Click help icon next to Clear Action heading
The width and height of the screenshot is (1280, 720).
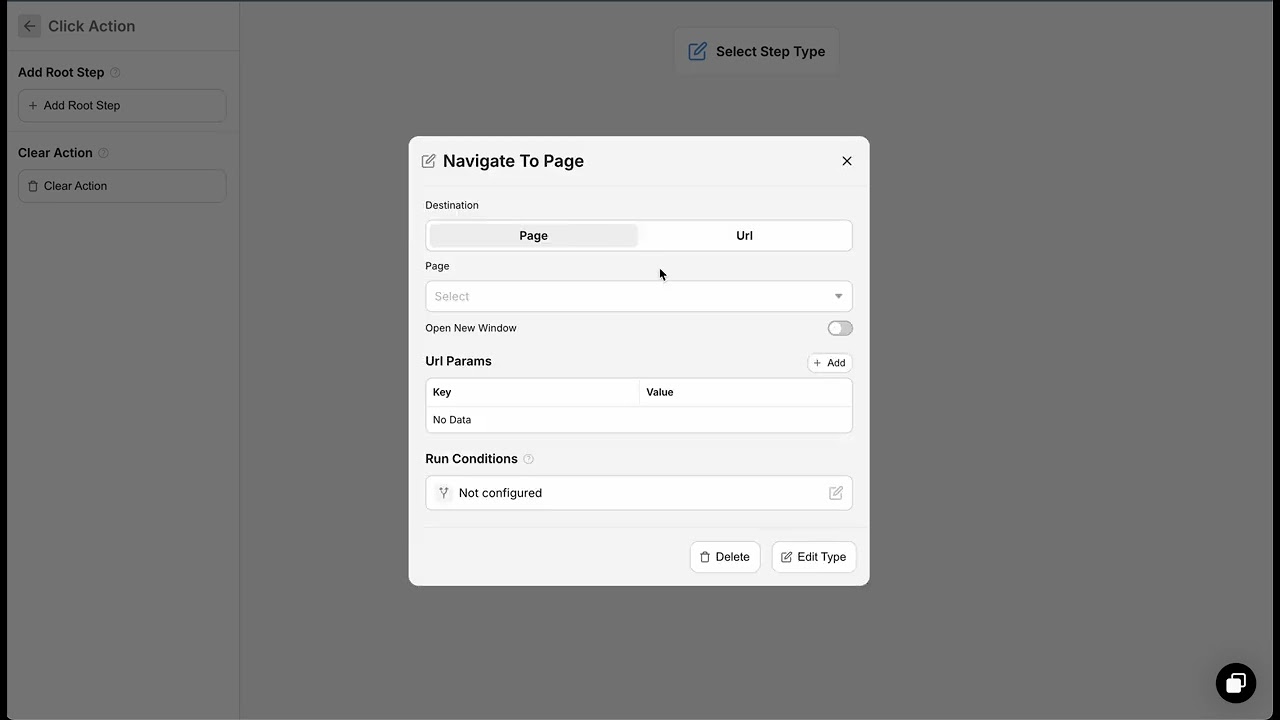(103, 153)
